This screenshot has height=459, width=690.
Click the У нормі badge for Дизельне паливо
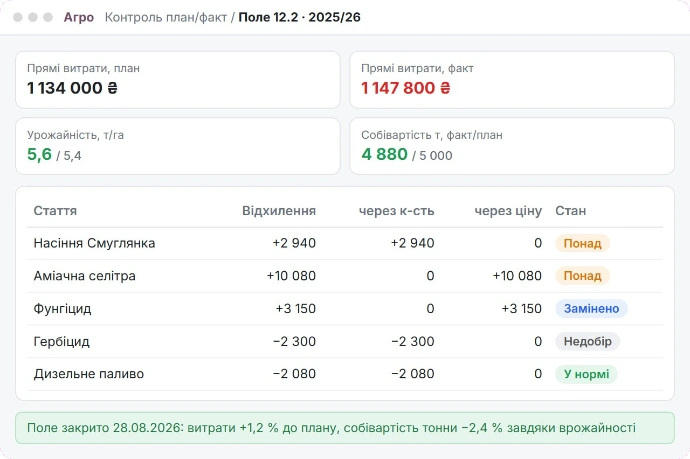click(x=587, y=374)
